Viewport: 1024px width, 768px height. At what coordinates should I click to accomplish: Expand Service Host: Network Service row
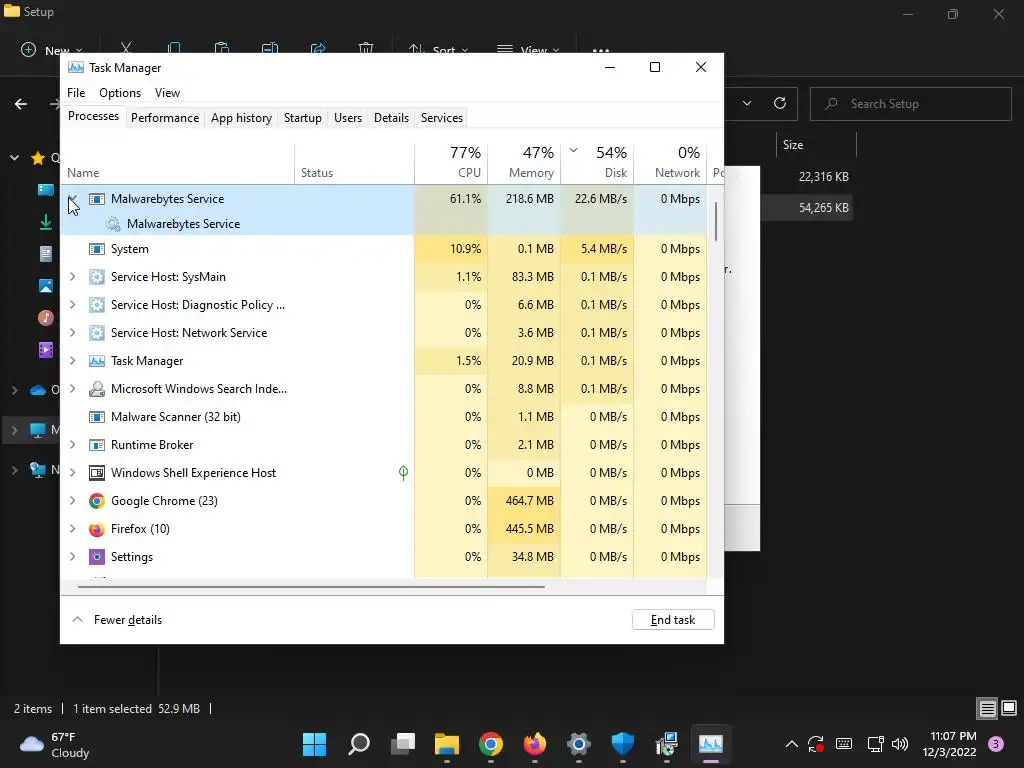tap(72, 333)
